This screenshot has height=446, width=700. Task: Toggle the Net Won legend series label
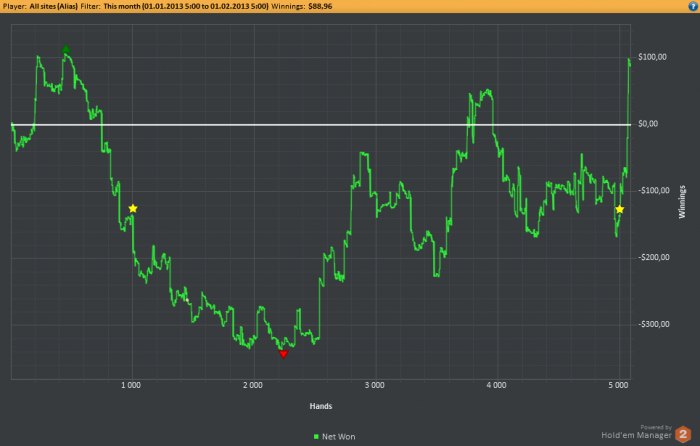(338, 437)
